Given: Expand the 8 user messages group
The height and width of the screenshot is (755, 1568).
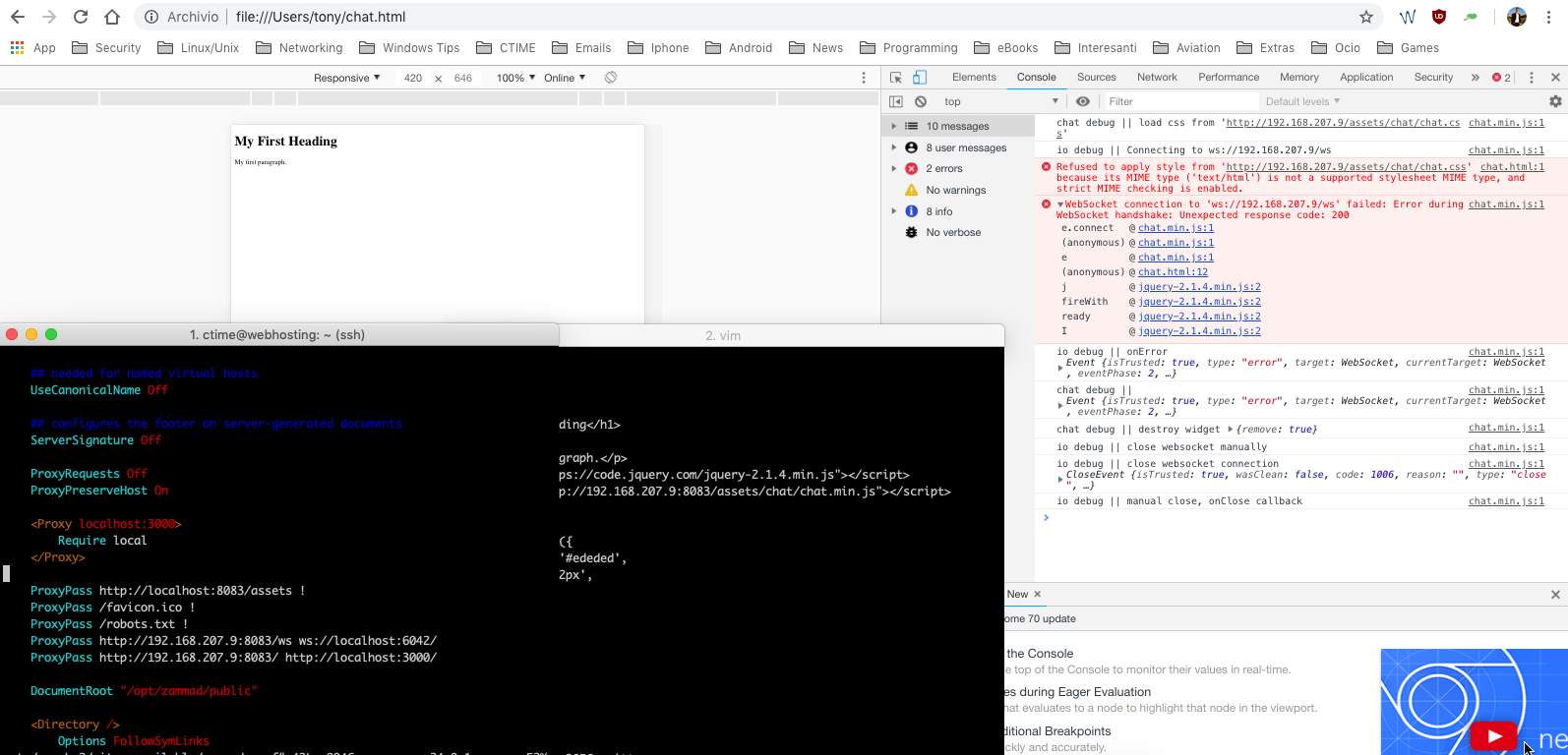Looking at the screenshot, I should coord(894,147).
